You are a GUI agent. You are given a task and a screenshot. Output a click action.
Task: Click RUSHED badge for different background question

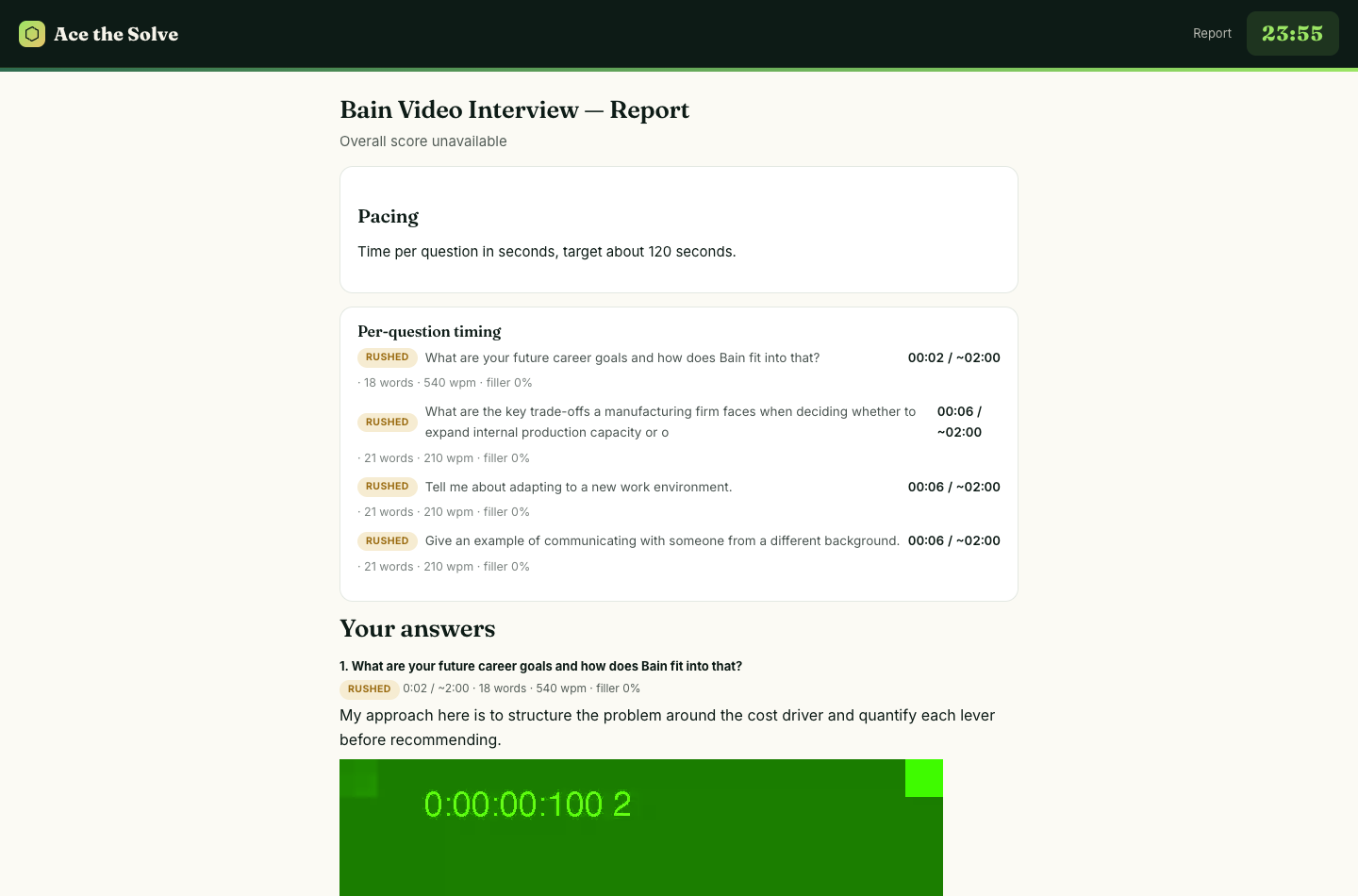[387, 541]
